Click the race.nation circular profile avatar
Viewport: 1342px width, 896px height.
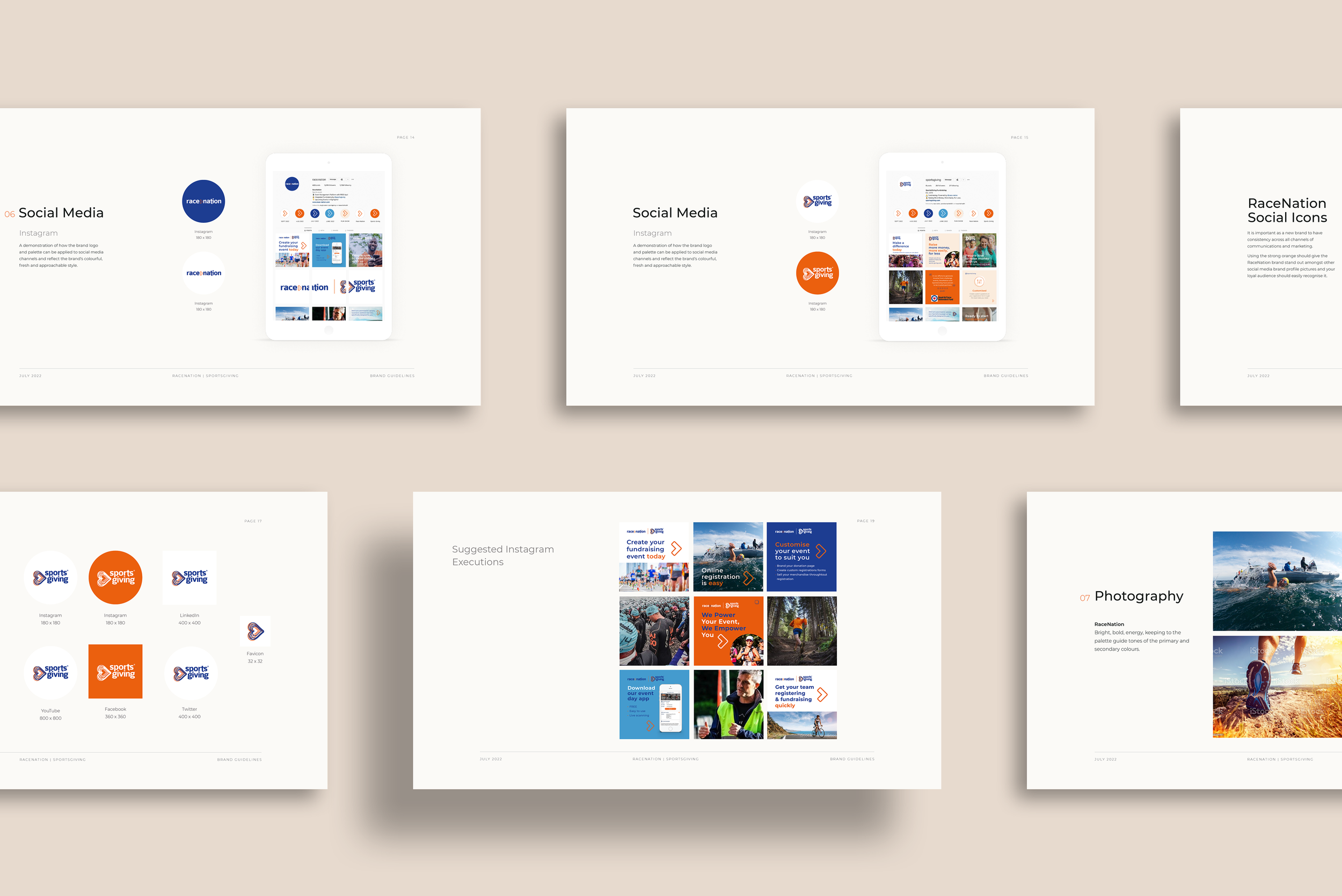[x=293, y=184]
